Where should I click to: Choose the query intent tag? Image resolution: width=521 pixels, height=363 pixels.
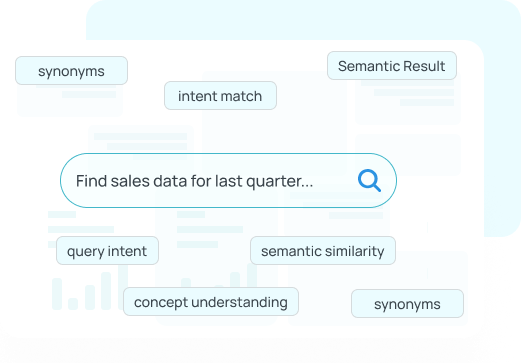click(107, 251)
